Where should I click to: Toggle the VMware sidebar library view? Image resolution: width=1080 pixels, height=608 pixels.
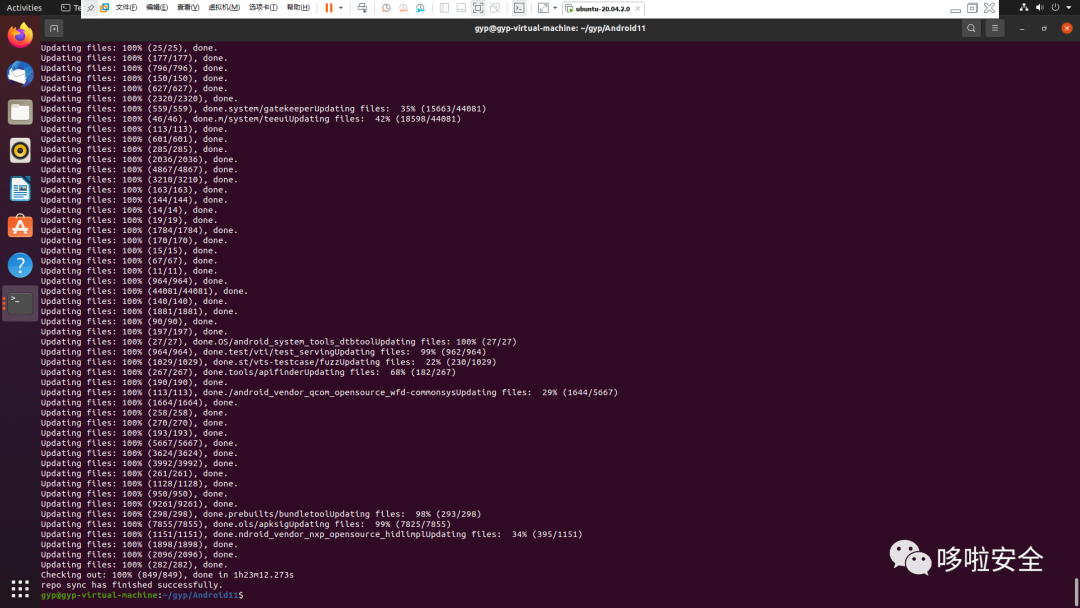pyautogui.click(x=444, y=8)
